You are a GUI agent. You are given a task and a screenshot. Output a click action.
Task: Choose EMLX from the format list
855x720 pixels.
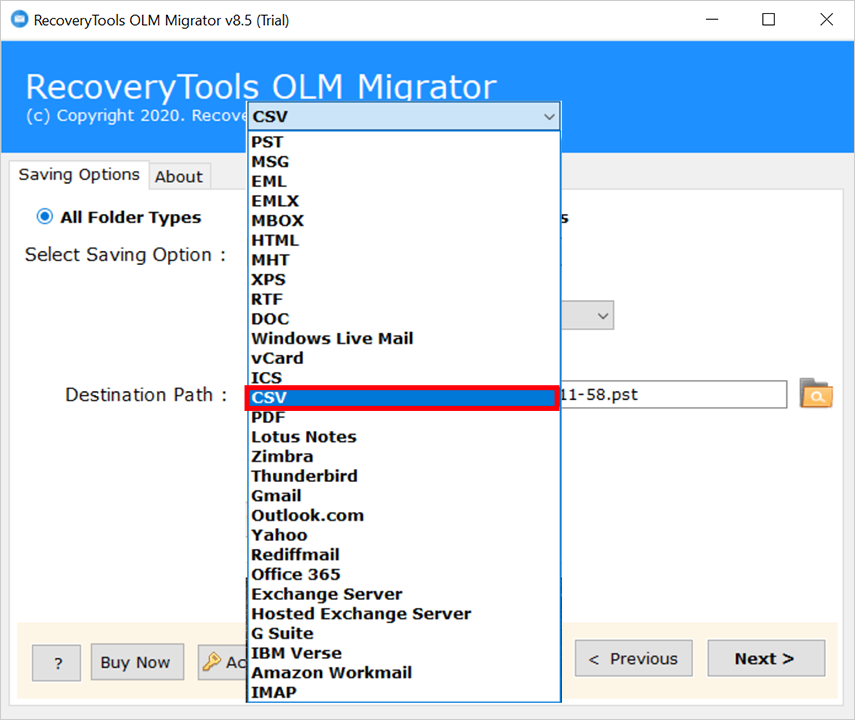click(404, 201)
